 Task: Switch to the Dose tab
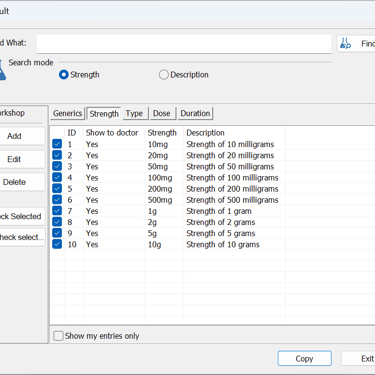(x=162, y=113)
